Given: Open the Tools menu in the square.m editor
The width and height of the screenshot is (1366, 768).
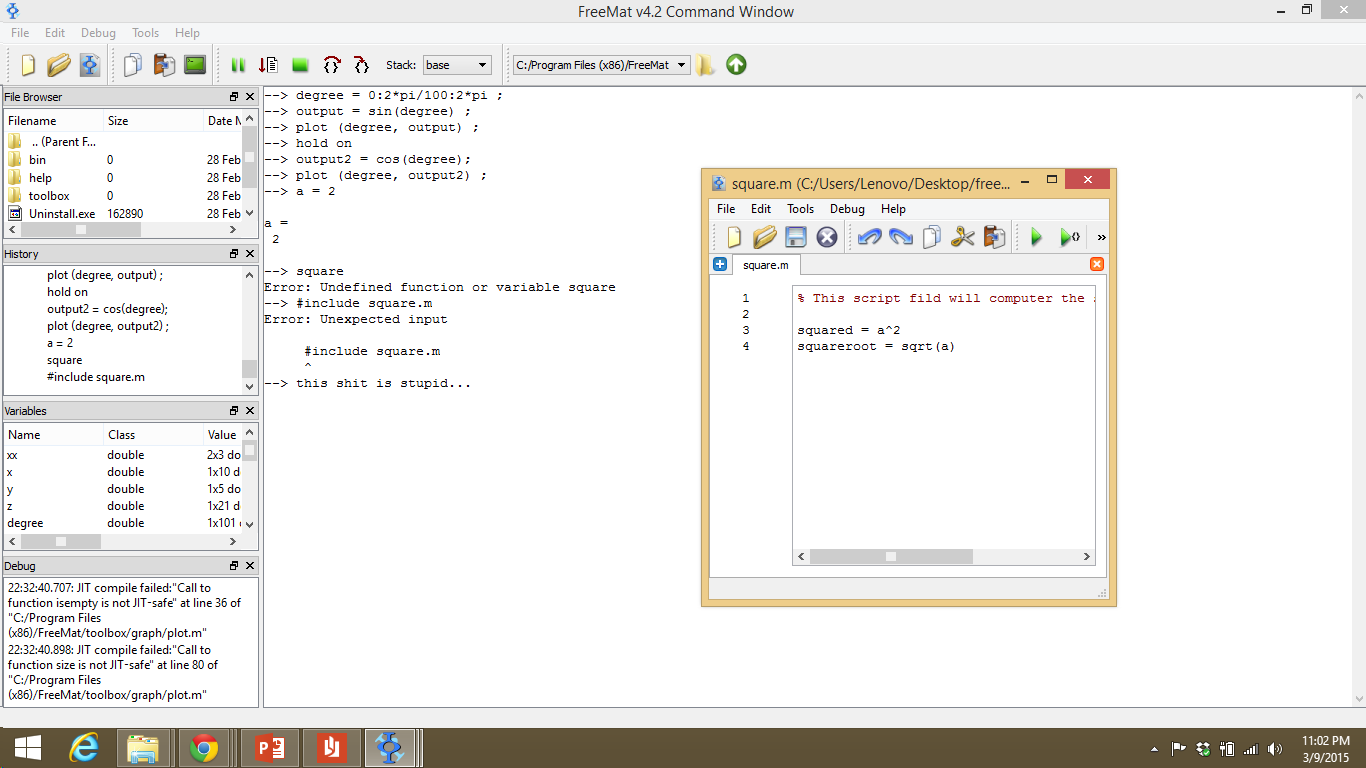Looking at the screenshot, I should 801,209.
